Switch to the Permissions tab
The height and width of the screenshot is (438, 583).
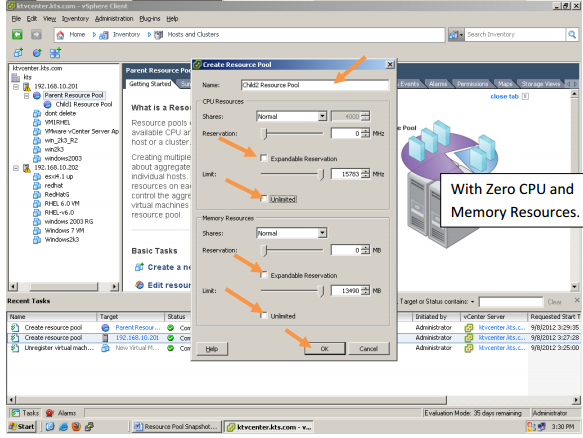click(x=472, y=84)
